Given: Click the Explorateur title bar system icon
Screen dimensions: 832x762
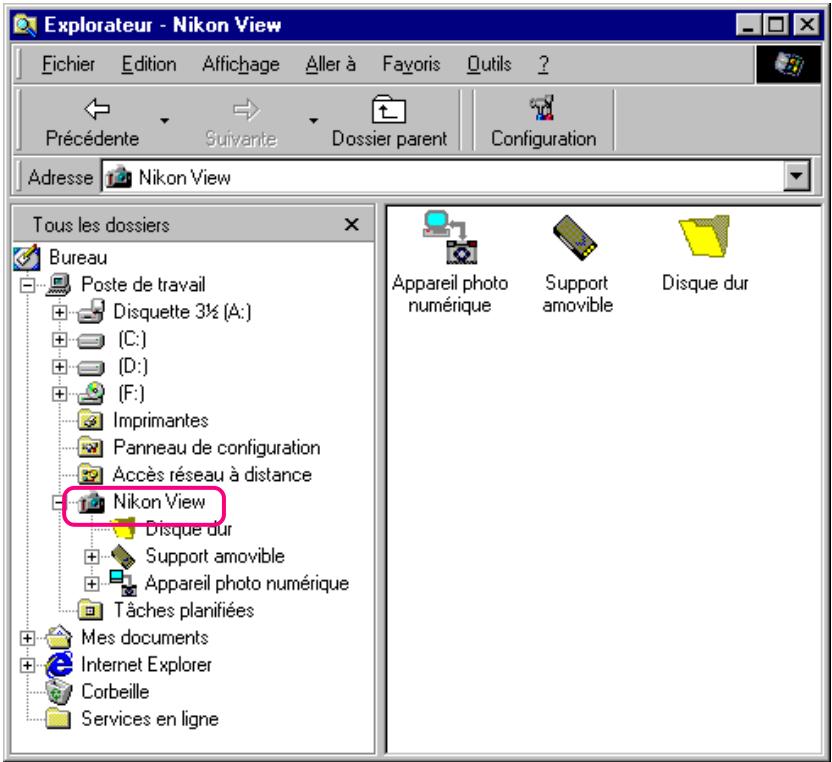Looking at the screenshot, I should click(x=25, y=25).
